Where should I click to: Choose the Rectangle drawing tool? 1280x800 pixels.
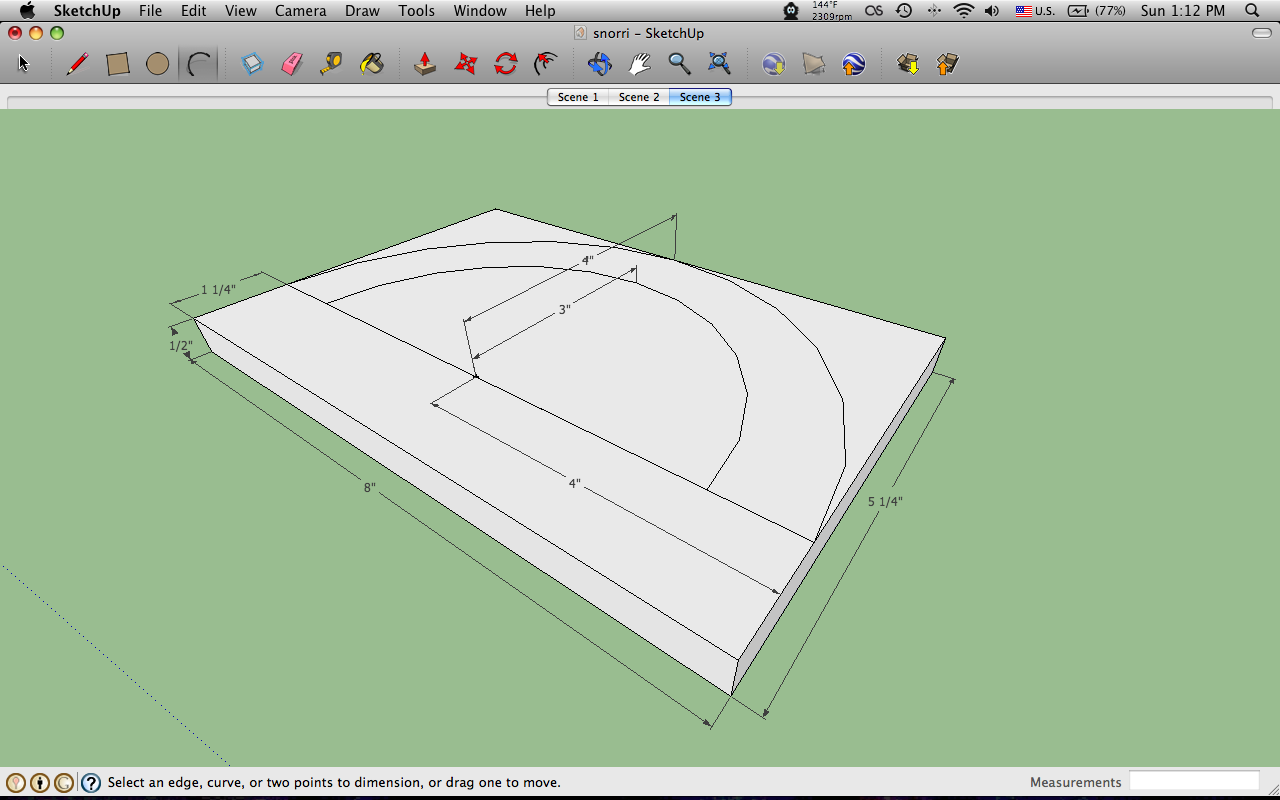point(118,64)
